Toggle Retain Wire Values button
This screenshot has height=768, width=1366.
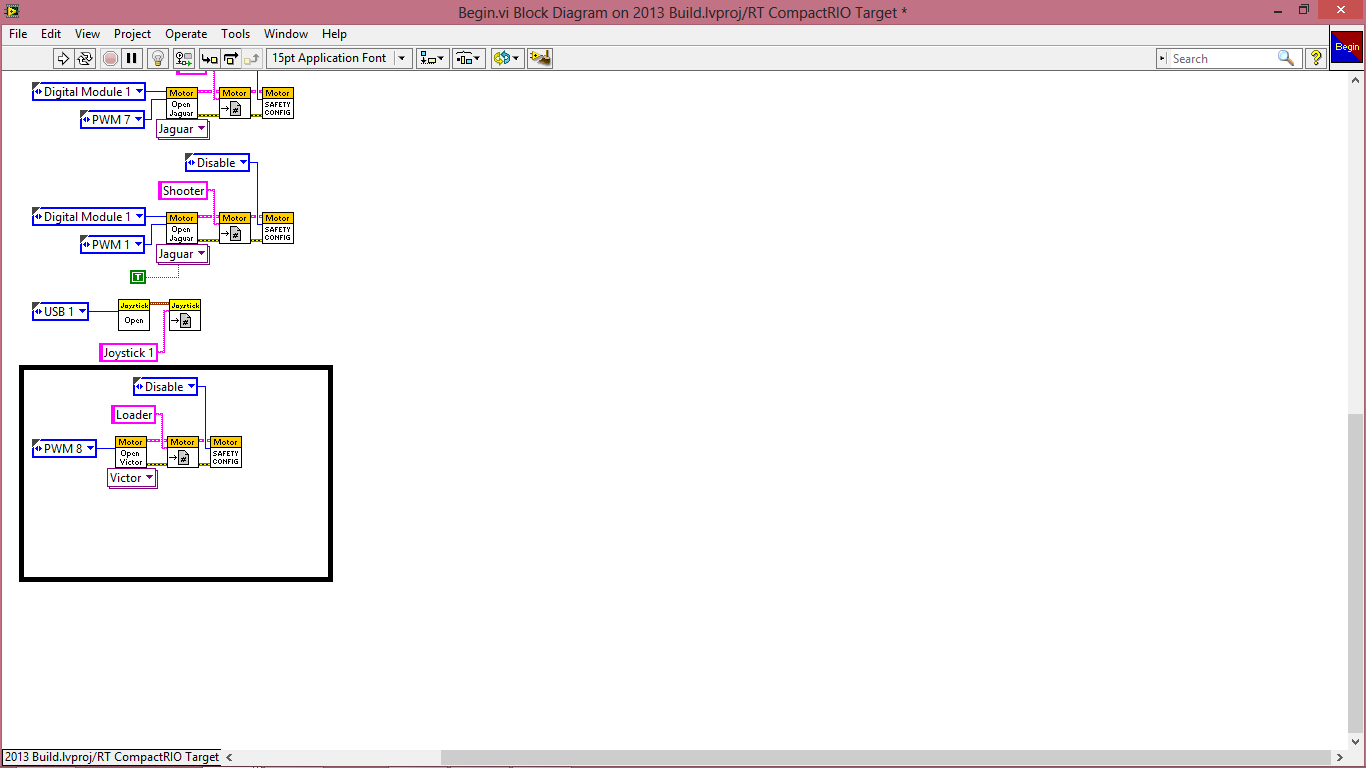[183, 58]
